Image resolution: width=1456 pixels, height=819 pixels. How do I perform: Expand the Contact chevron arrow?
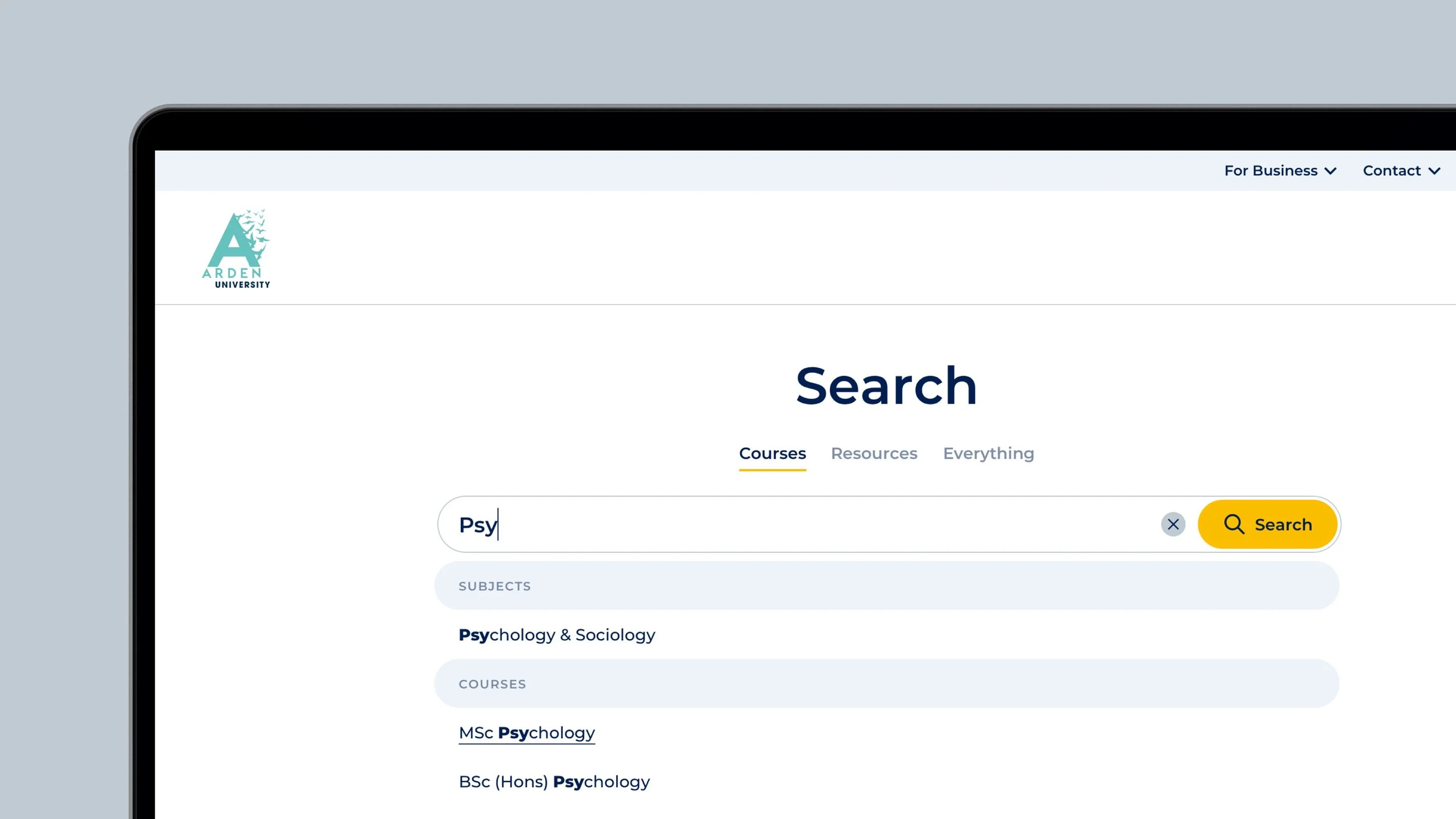[x=1434, y=171]
